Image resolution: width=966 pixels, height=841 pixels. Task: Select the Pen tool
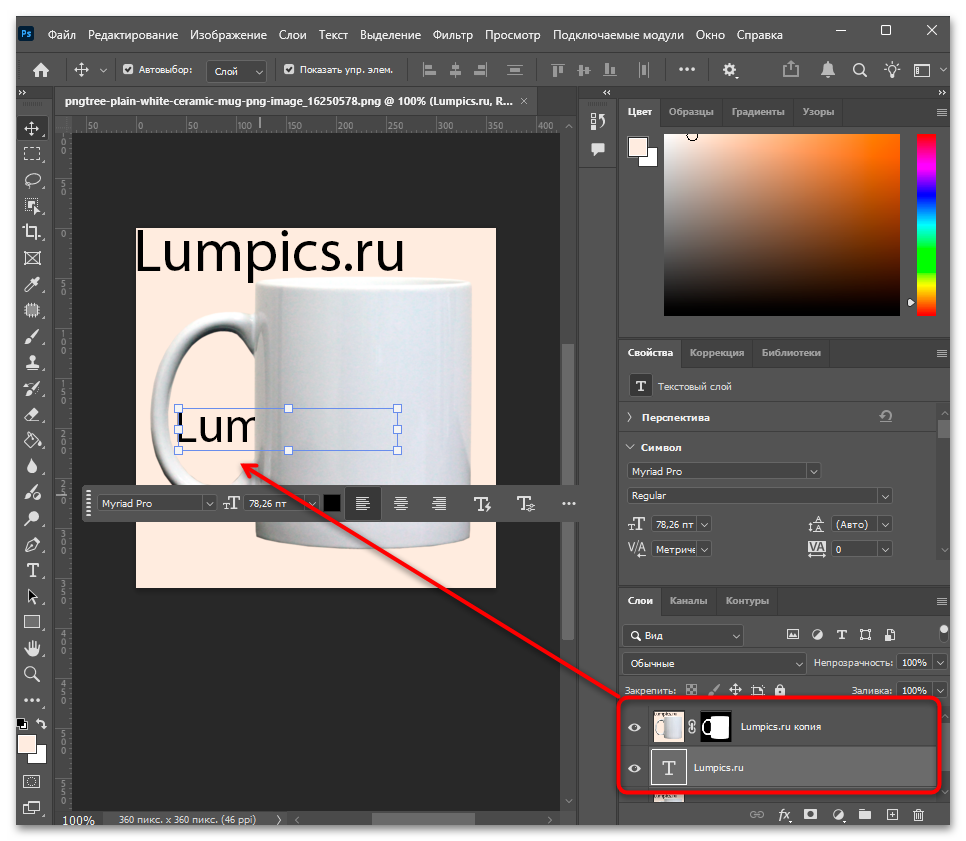(32, 545)
